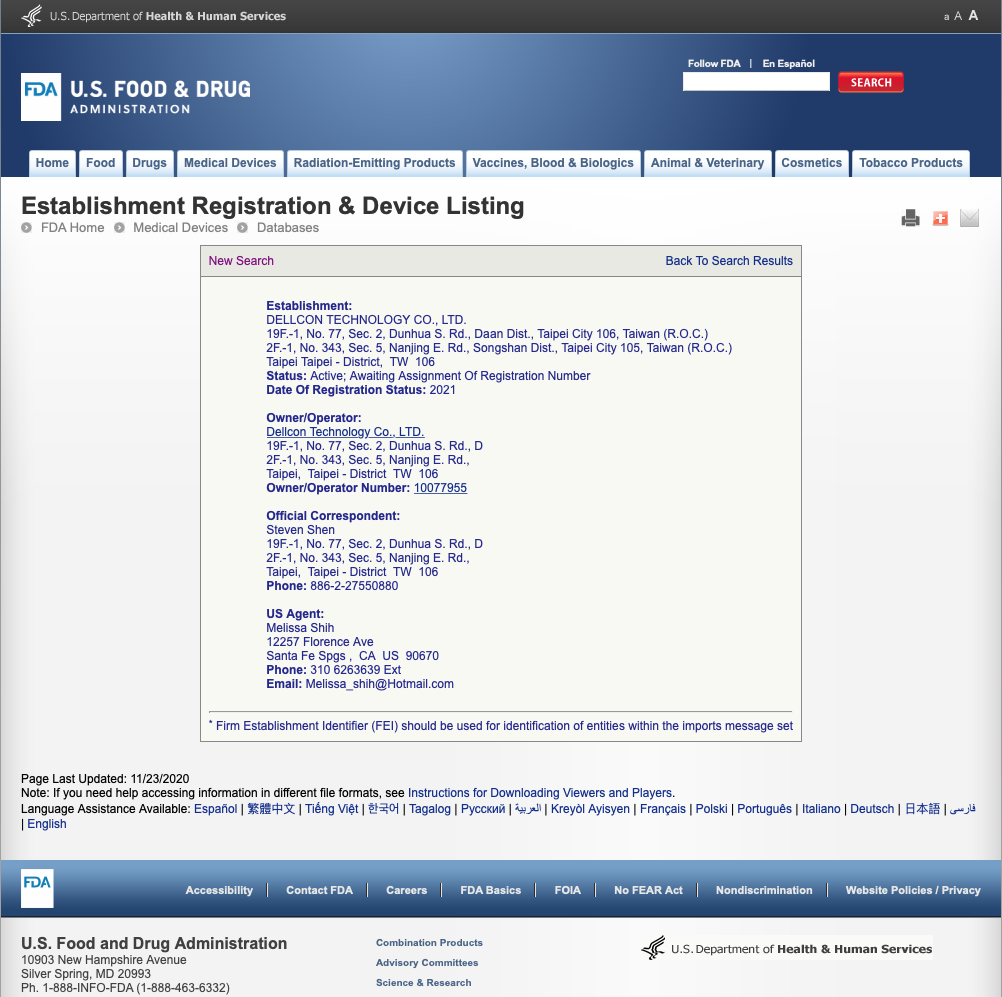This screenshot has width=1002, height=997.
Task: Open the Combination Products link
Action: (x=429, y=943)
